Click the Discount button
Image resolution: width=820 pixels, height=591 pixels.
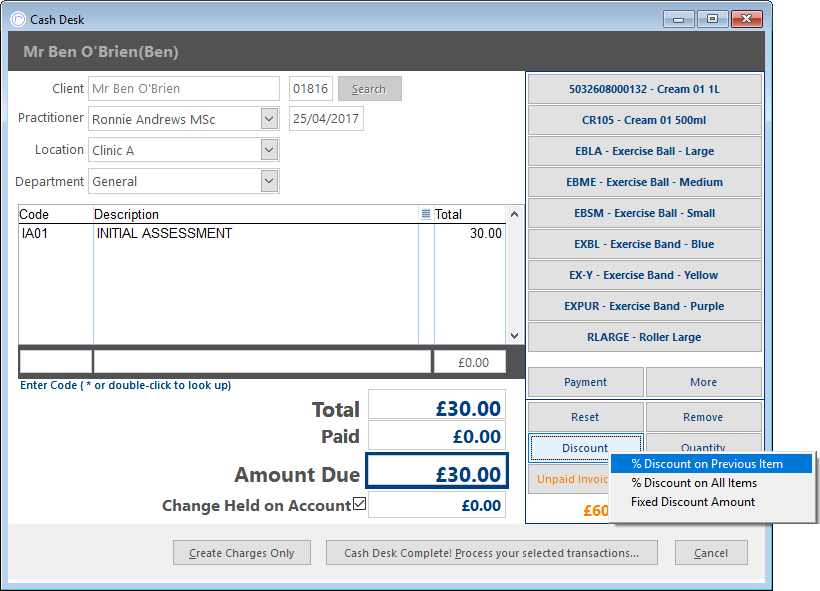click(x=586, y=447)
